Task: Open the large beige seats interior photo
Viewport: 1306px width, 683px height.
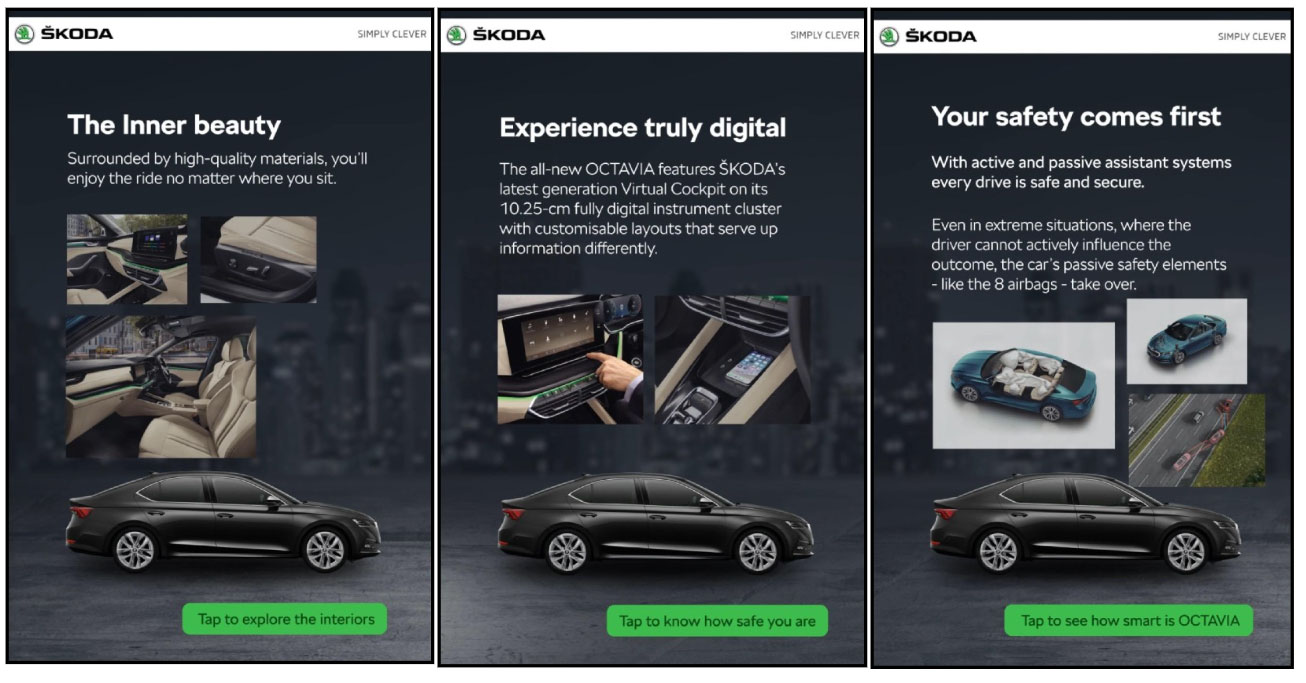Action: point(161,387)
